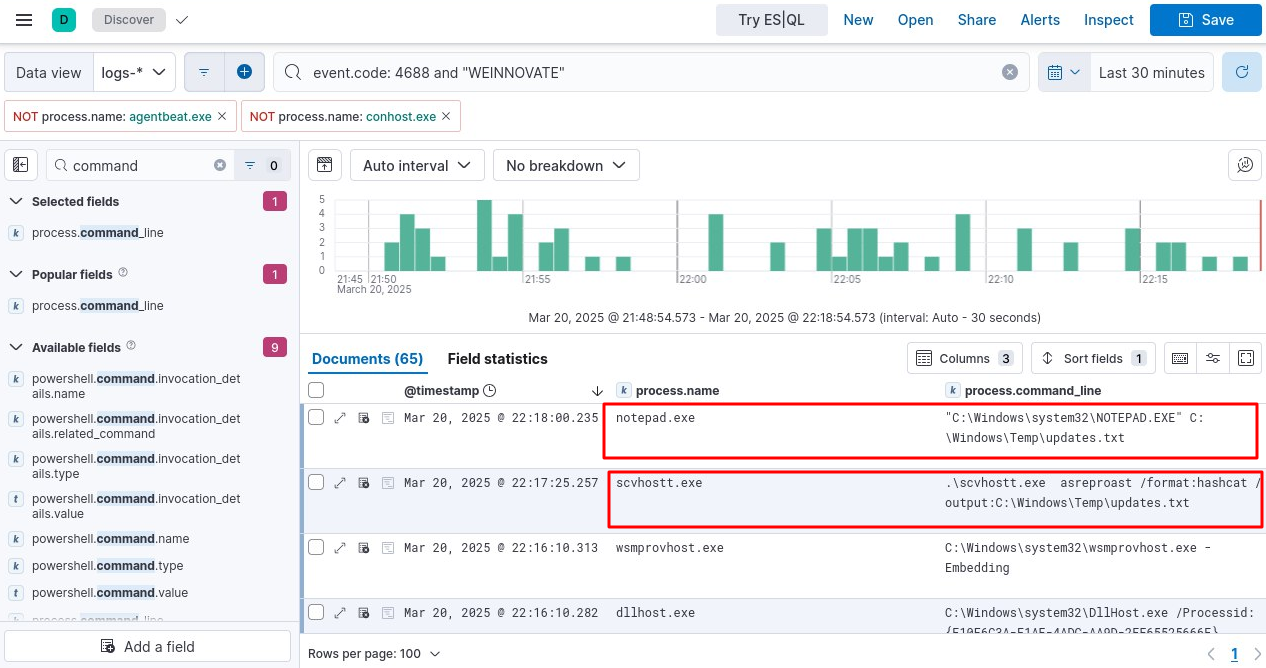Tick the scvhostt.exe row checkbox

point(316,482)
